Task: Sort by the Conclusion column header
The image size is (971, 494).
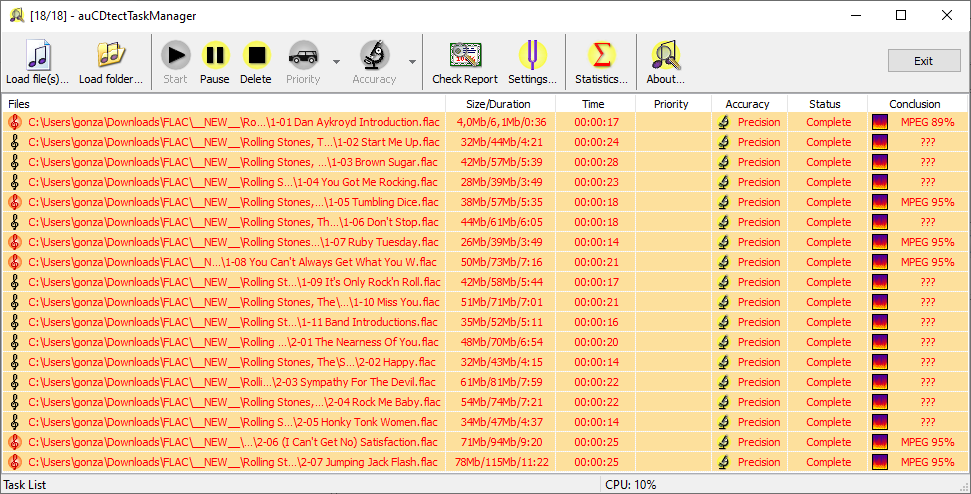Action: tap(917, 104)
